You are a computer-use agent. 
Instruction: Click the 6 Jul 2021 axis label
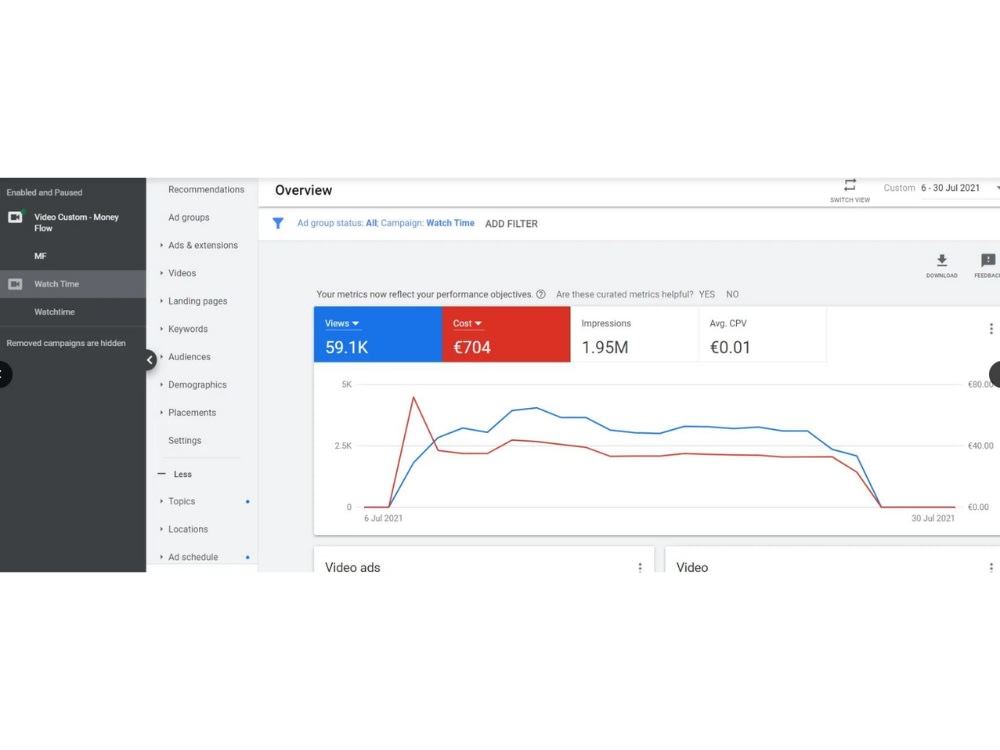click(383, 518)
